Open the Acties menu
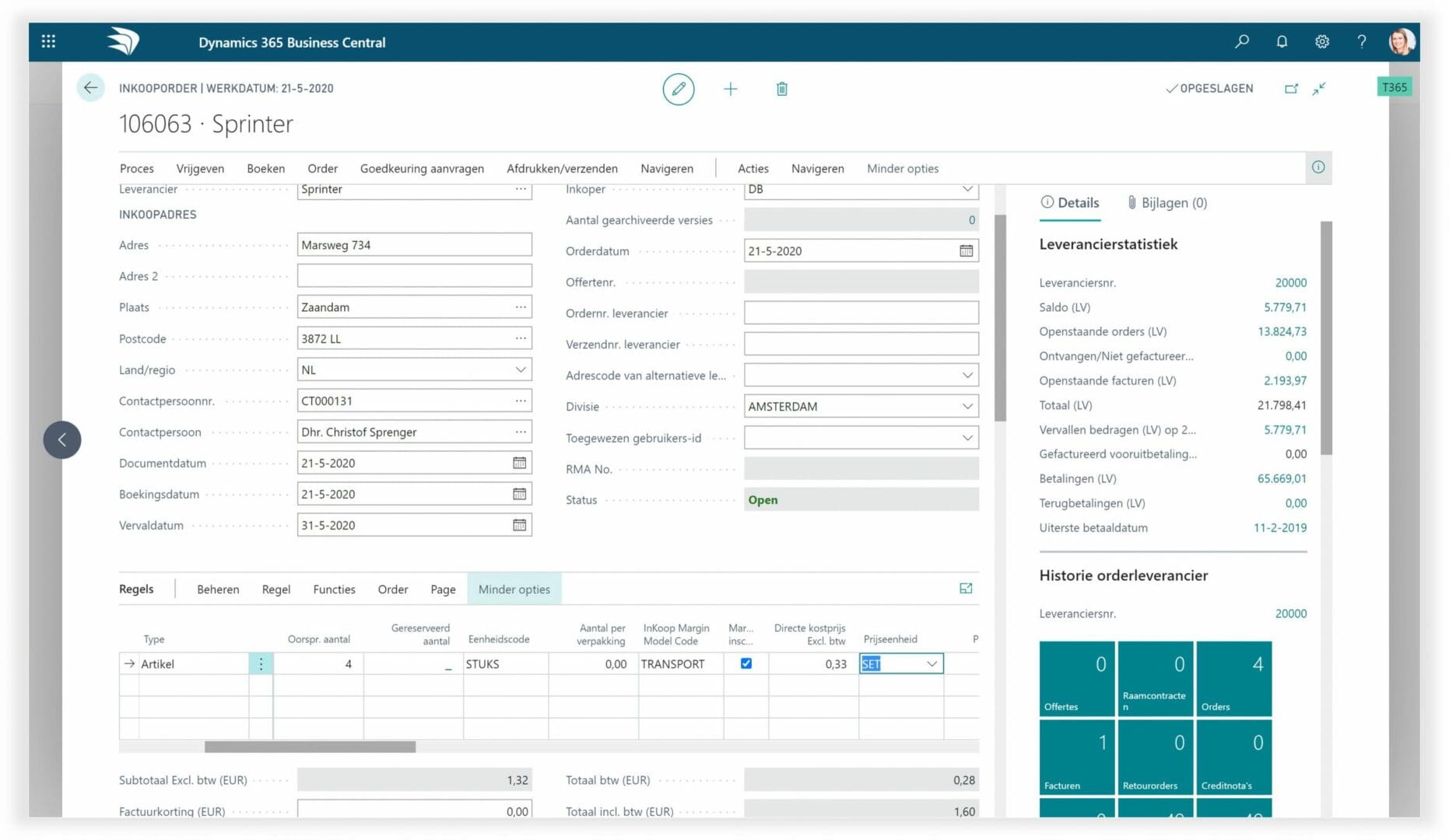Viewport: 1449px width, 840px height. click(753, 168)
